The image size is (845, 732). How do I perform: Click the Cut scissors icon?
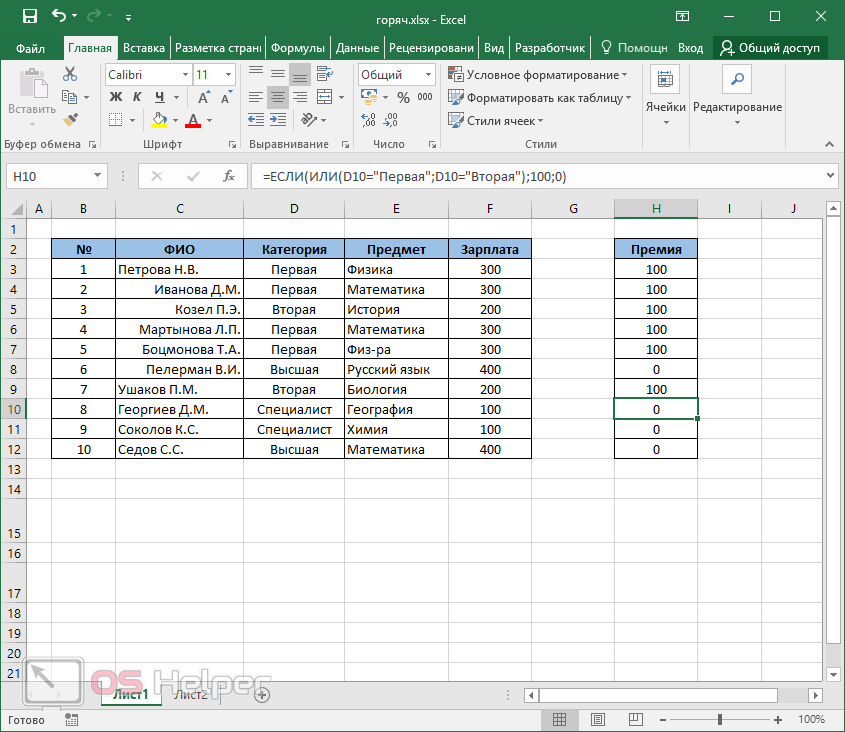pos(70,74)
